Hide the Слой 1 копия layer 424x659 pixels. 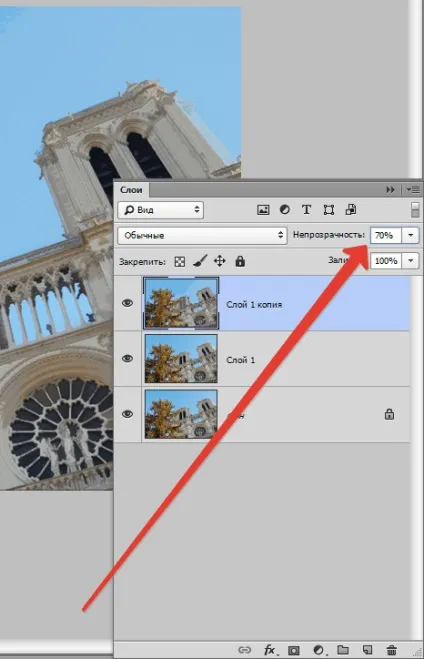click(x=127, y=303)
